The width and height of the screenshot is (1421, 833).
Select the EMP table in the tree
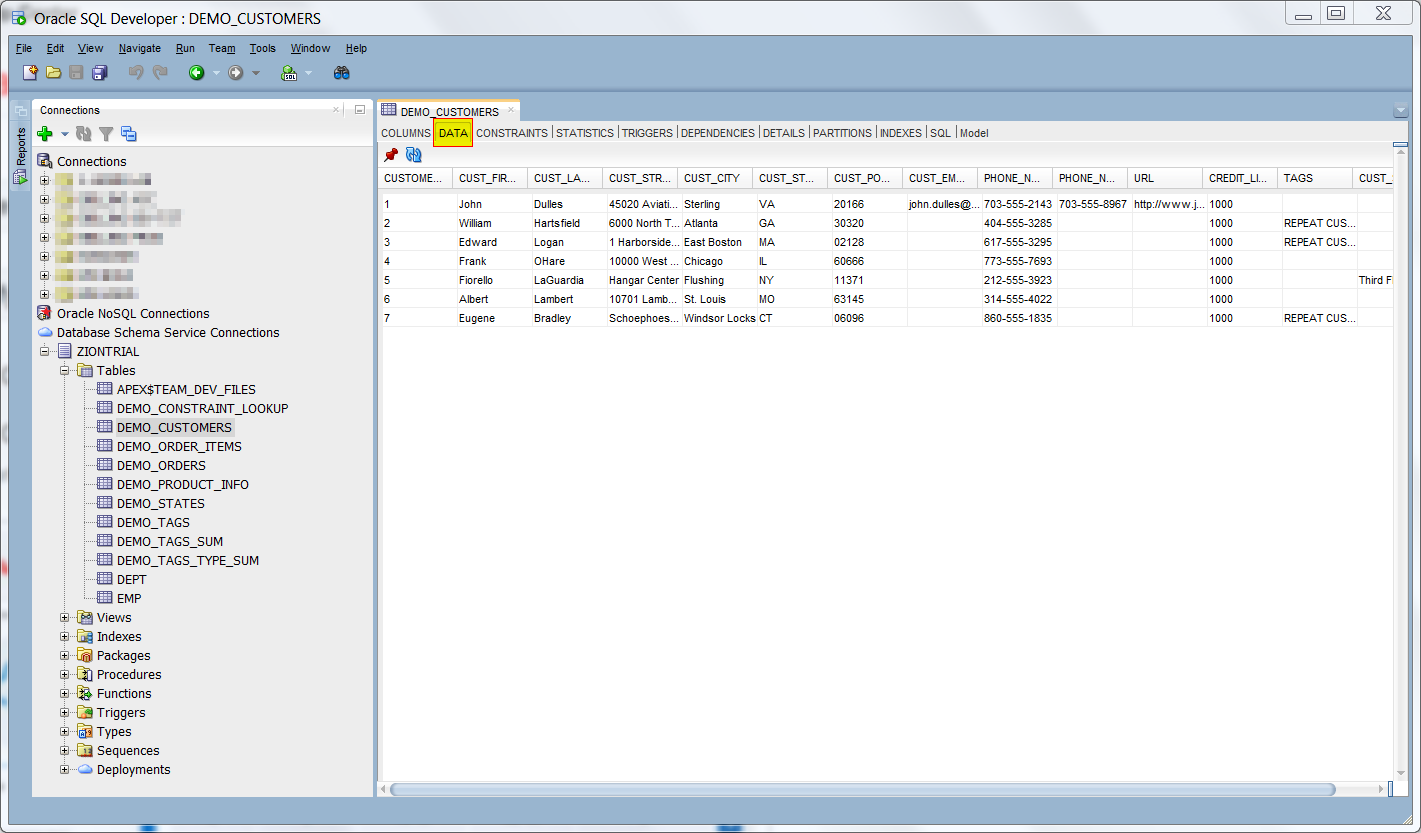coord(129,599)
